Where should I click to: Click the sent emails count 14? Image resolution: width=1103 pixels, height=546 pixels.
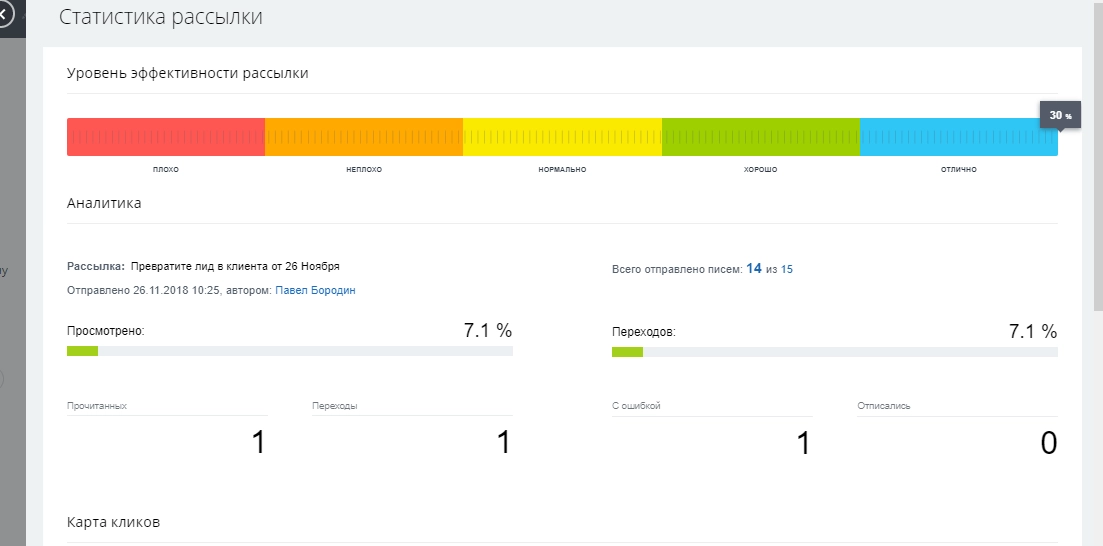click(754, 269)
